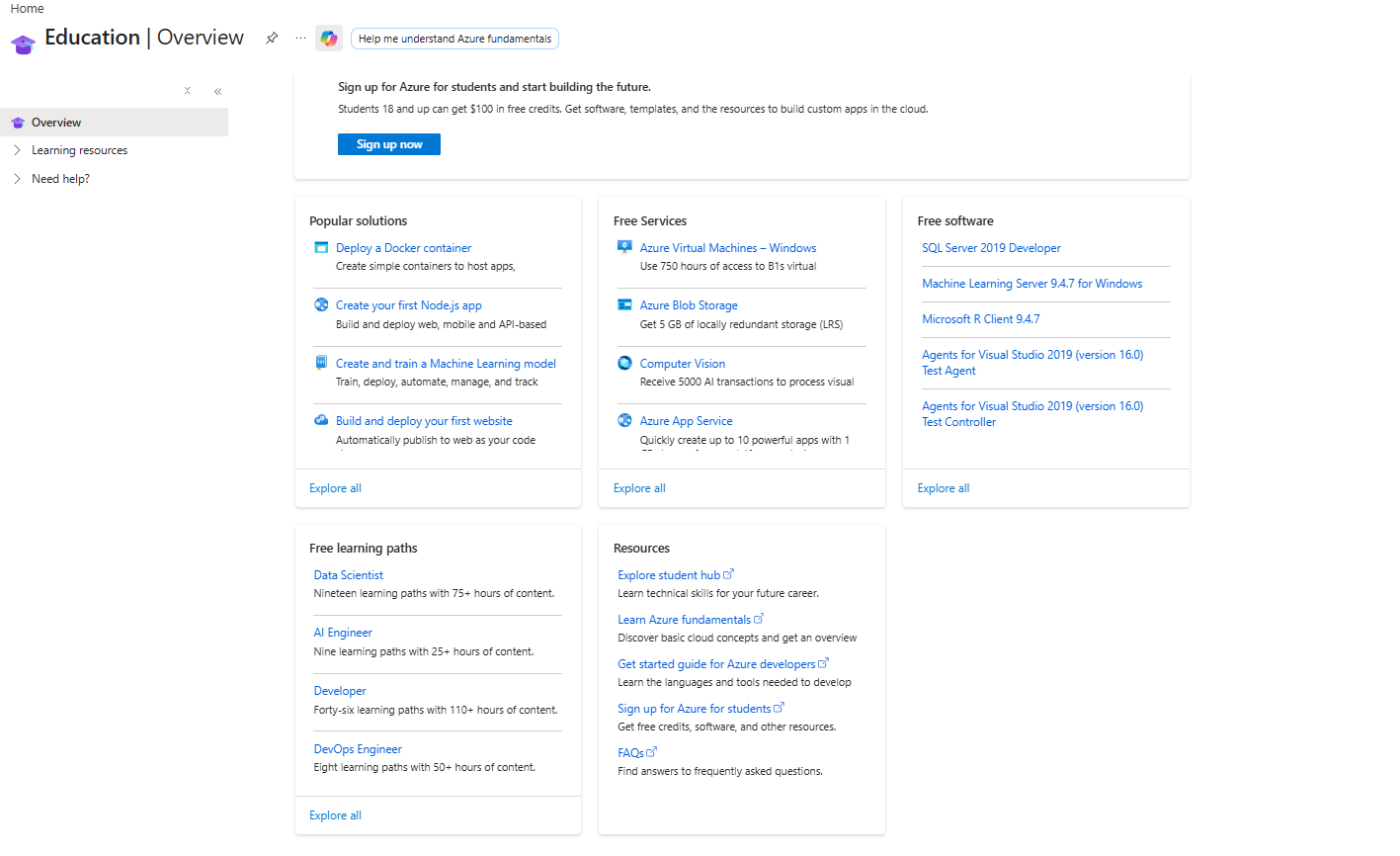Open Visual Studio 2019 Test Agent link
This screenshot has height=856, width=1400.
coord(1032,363)
